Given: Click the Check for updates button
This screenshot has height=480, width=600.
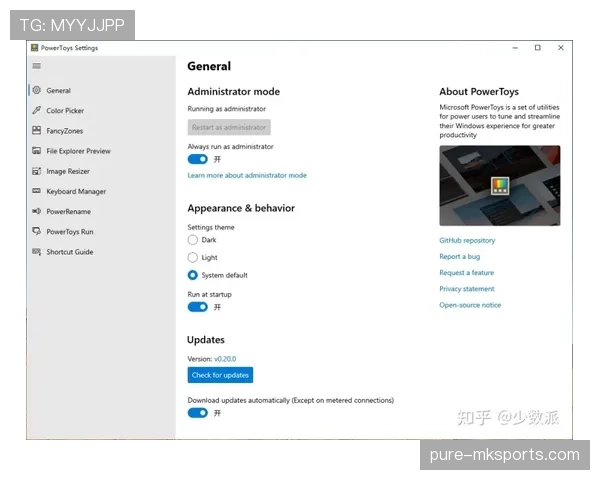Looking at the screenshot, I should coord(220,375).
